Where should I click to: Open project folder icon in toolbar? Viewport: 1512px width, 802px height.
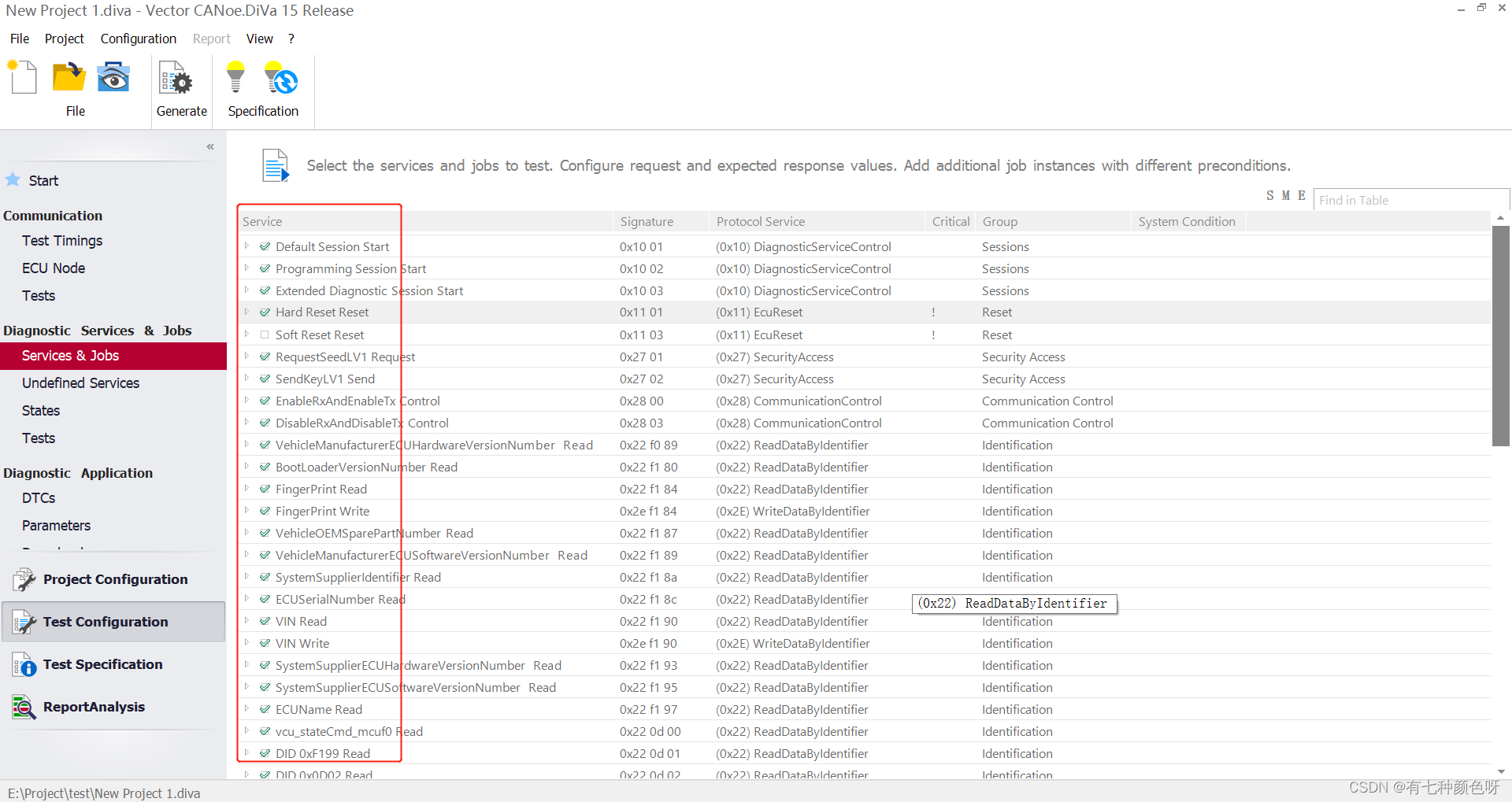point(69,78)
